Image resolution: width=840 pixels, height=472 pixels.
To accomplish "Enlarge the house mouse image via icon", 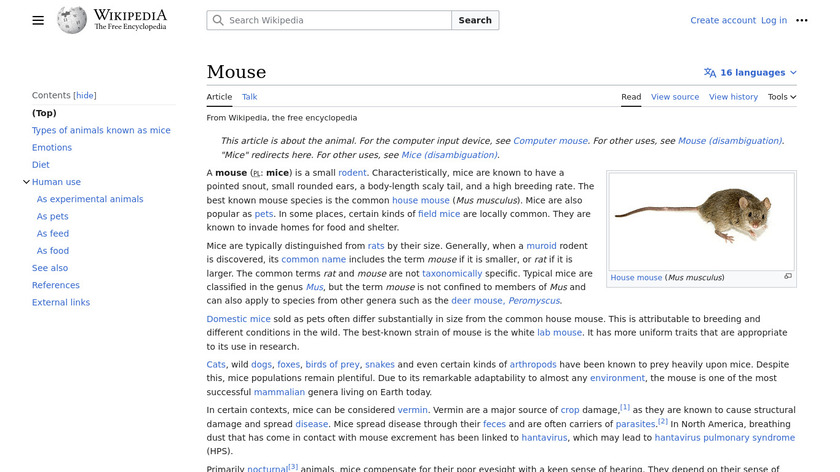I will [x=788, y=276].
